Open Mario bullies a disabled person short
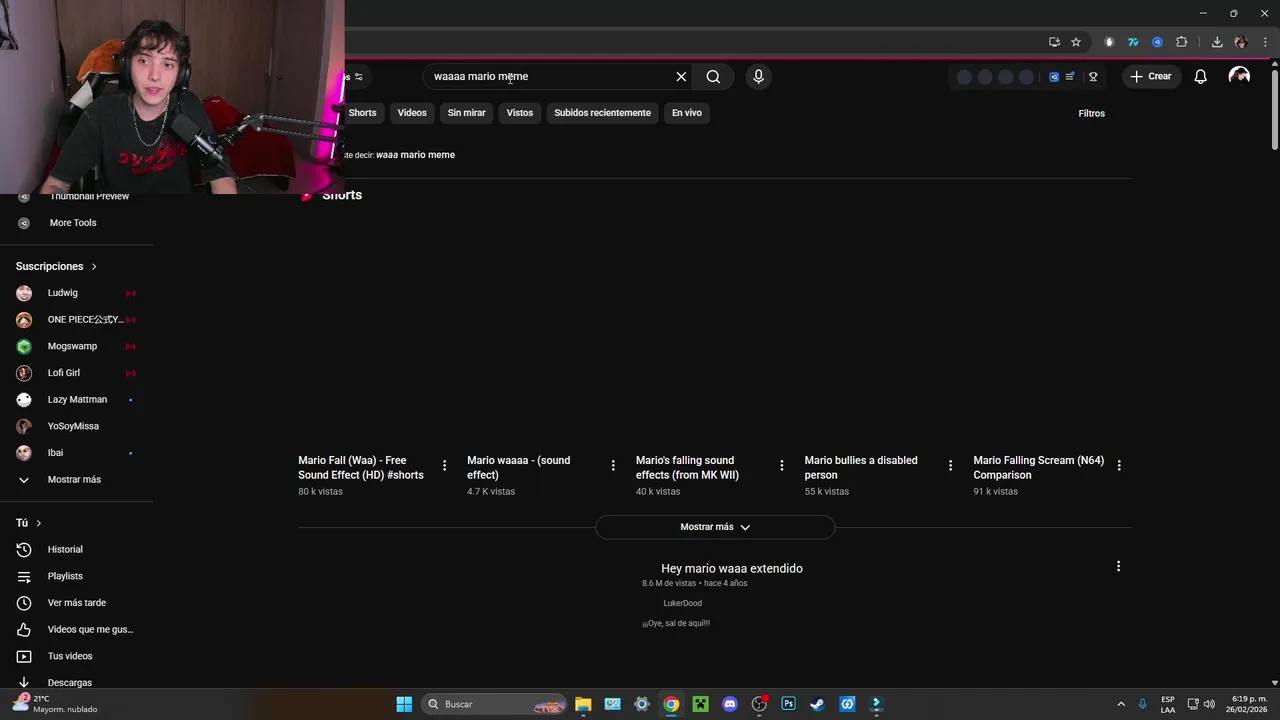This screenshot has width=1280, height=720. [861, 467]
